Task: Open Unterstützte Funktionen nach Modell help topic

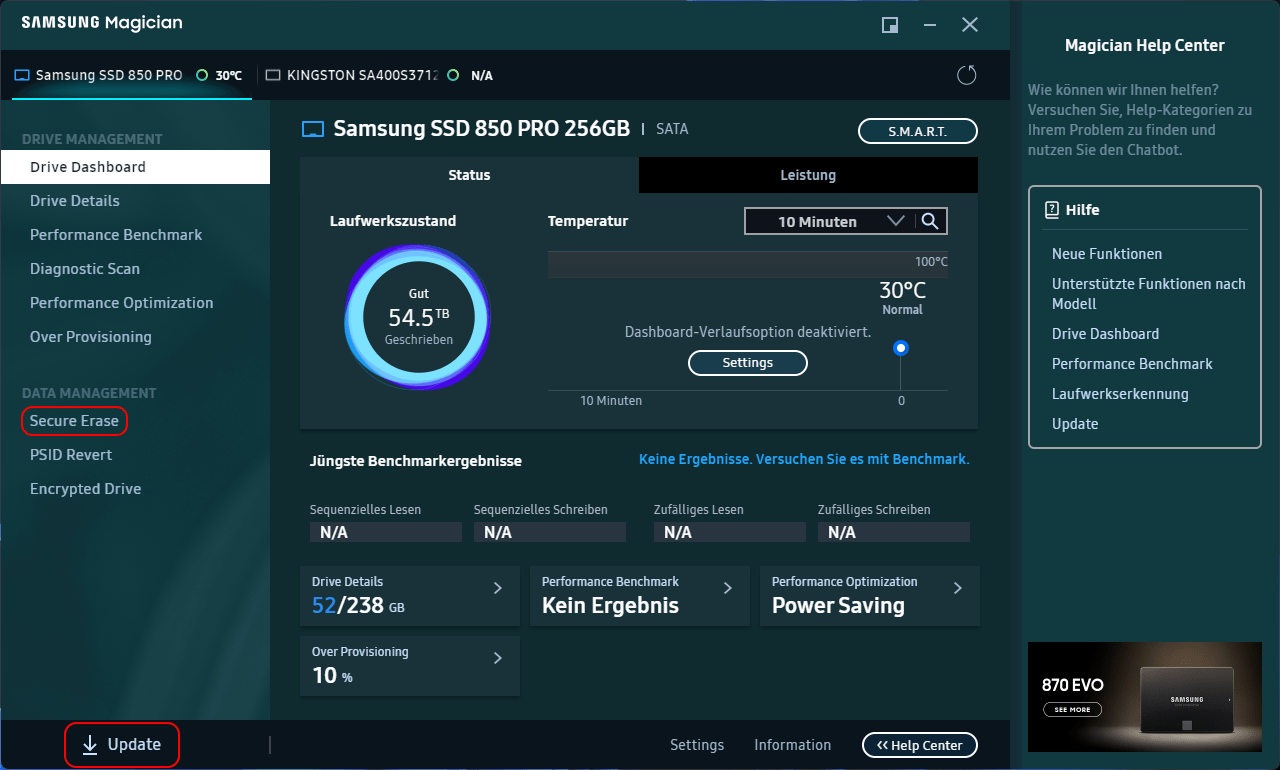Action: click(x=1149, y=294)
